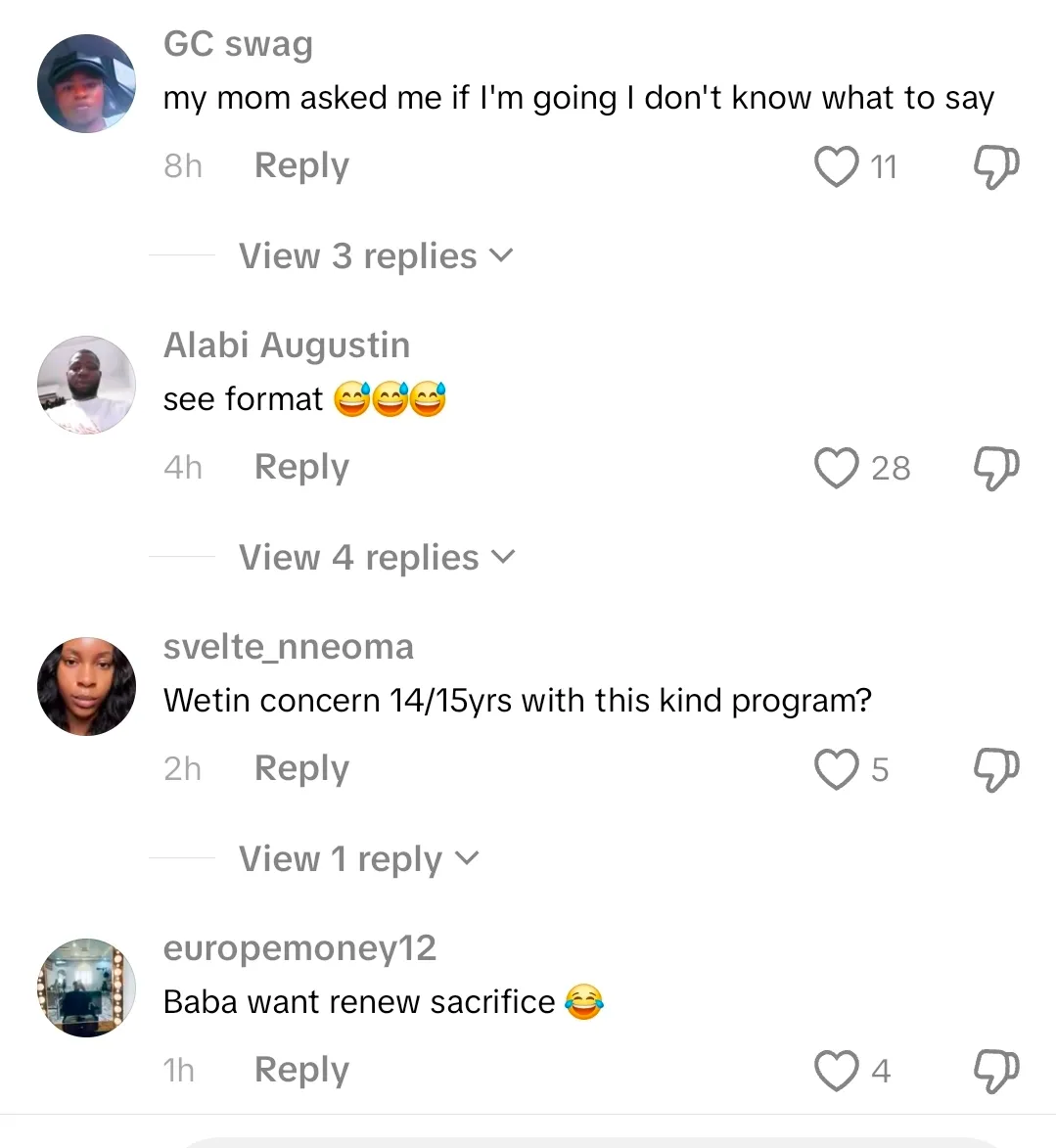Viewport: 1056px width, 1148px height.
Task: Open Alabi Augustin's avatar
Action: coord(86,386)
